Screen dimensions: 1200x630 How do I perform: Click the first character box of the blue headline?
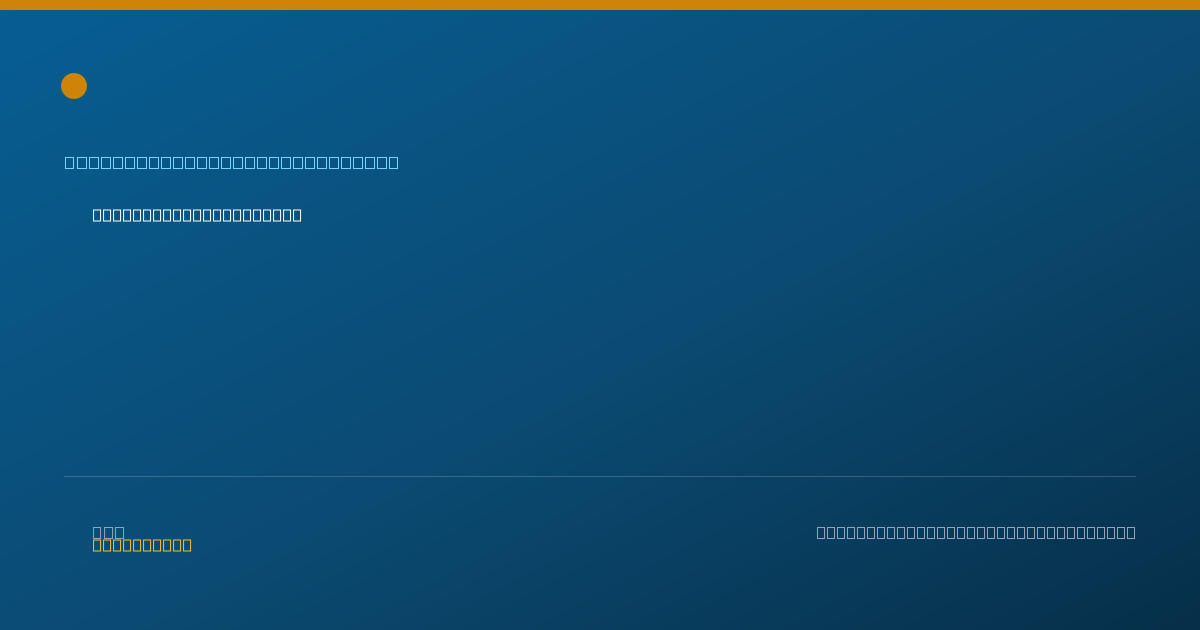(x=69, y=162)
